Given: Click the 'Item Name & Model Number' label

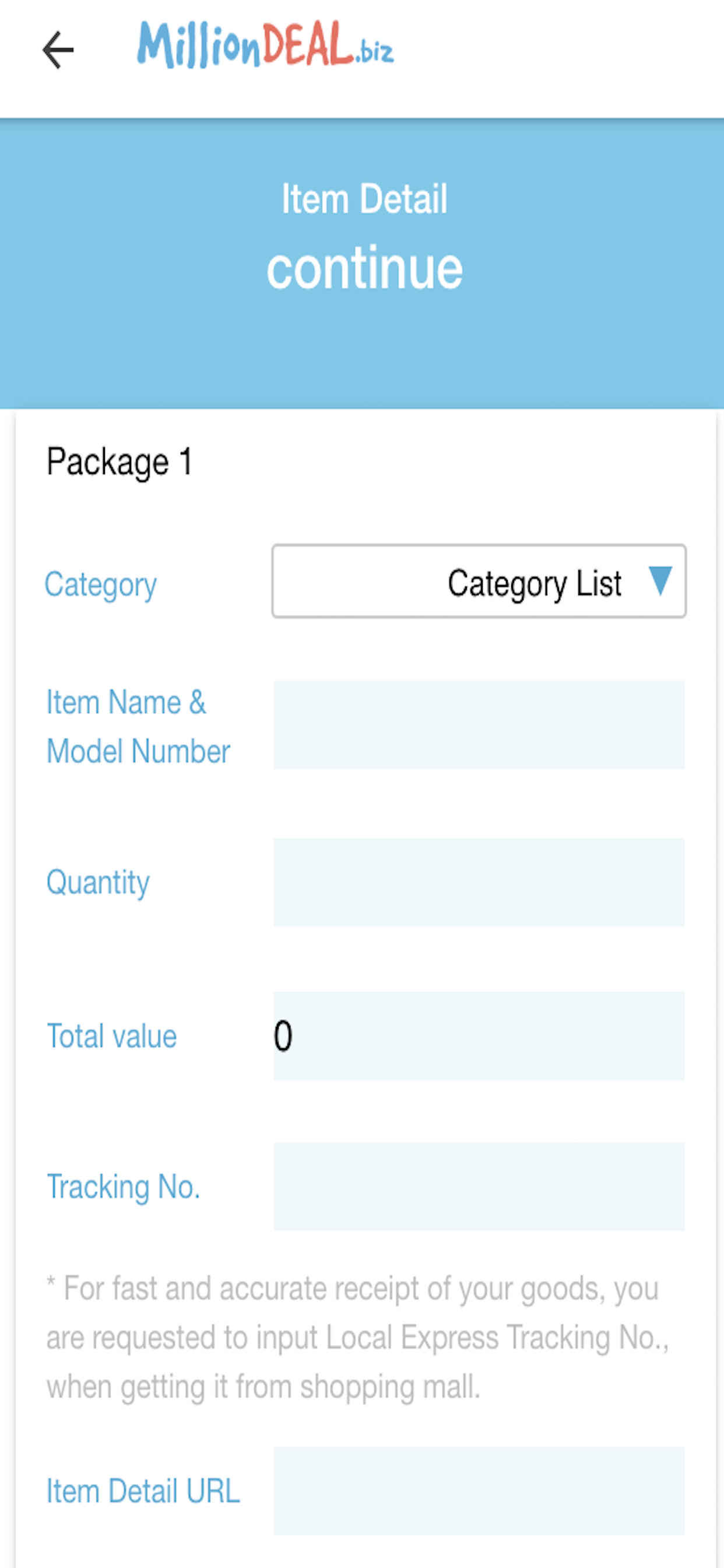Looking at the screenshot, I should pyautogui.click(x=139, y=726).
